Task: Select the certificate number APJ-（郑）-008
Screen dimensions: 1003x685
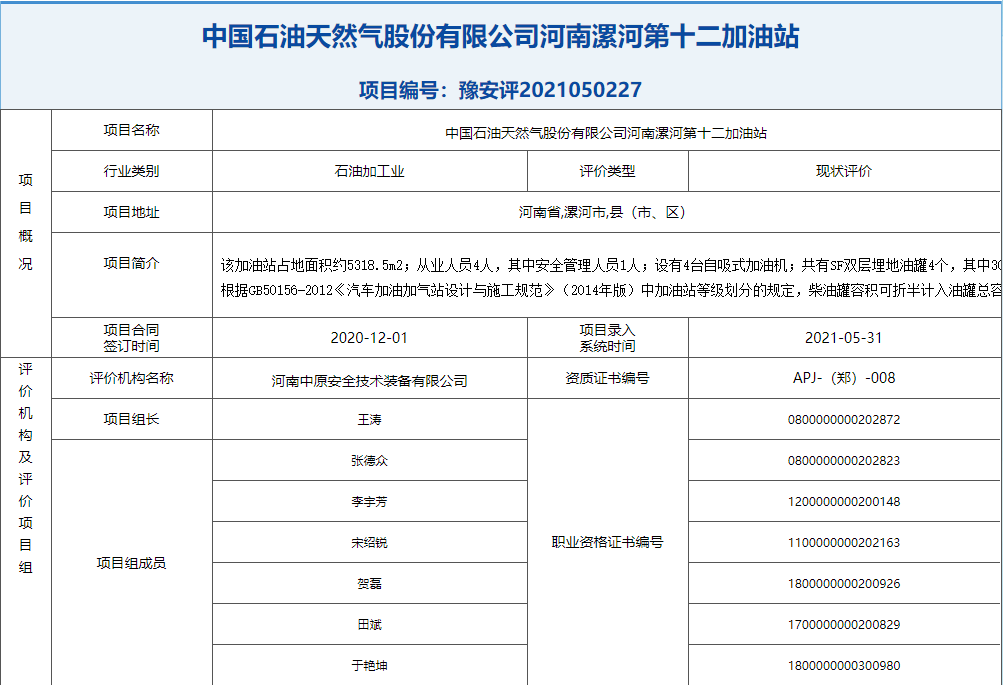Action: coord(843,378)
